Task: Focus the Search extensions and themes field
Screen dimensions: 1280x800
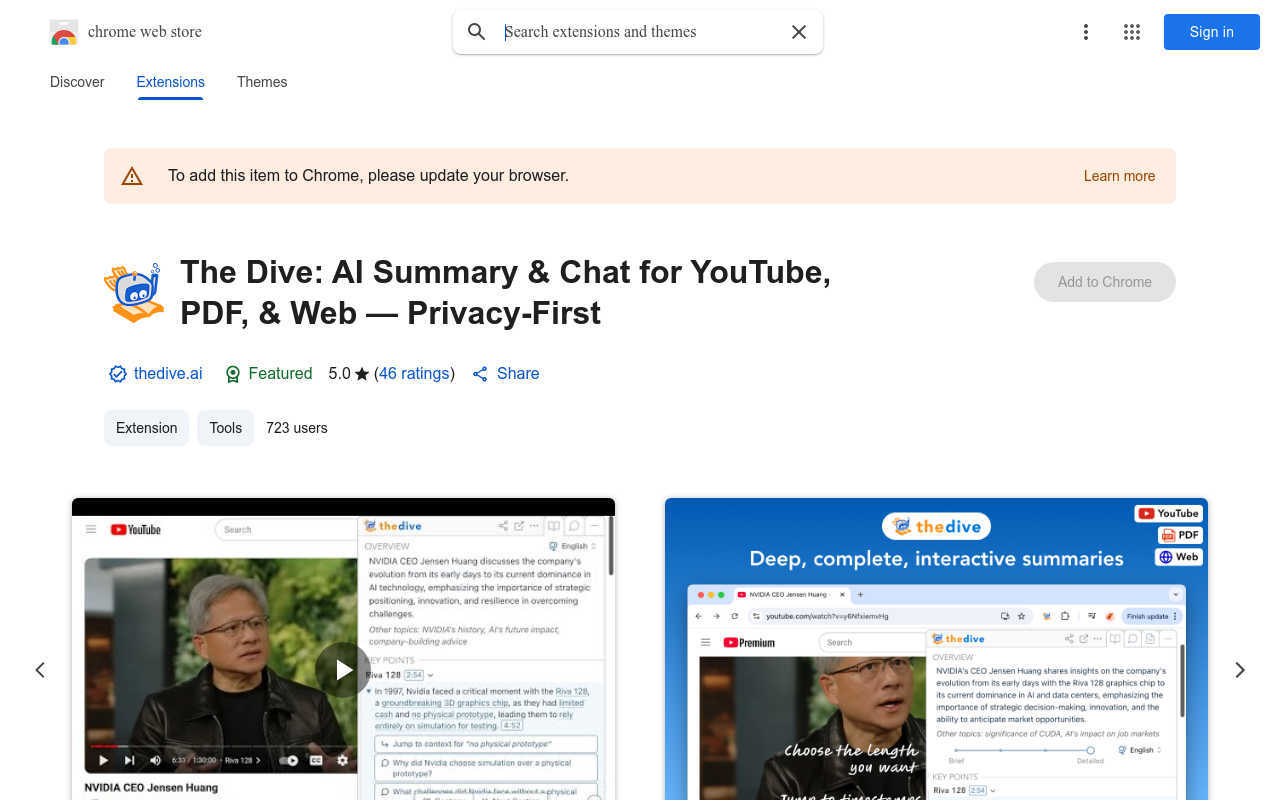Action: coord(640,32)
